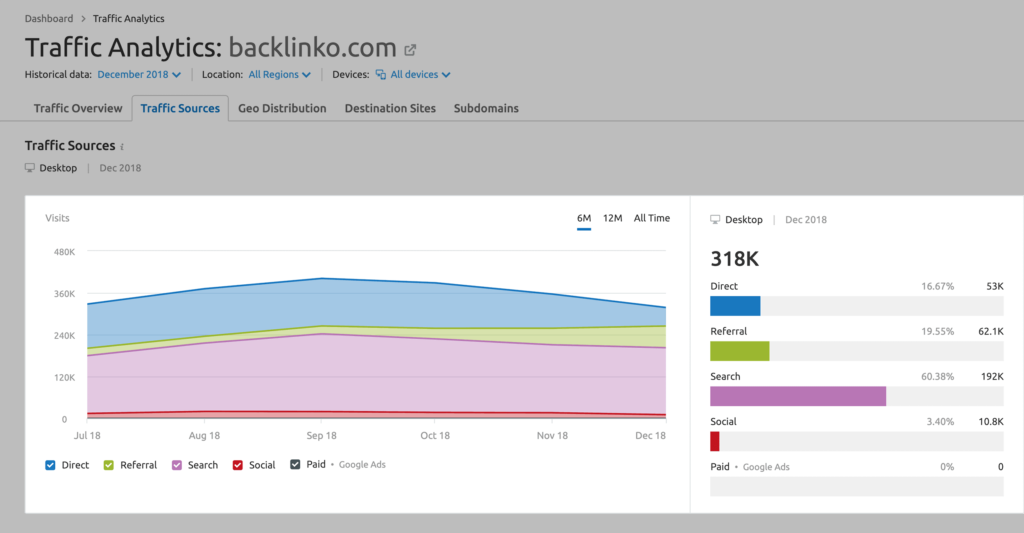The image size is (1024, 533).
Task: Click the Dashboard breadcrumb link
Action: pos(49,19)
